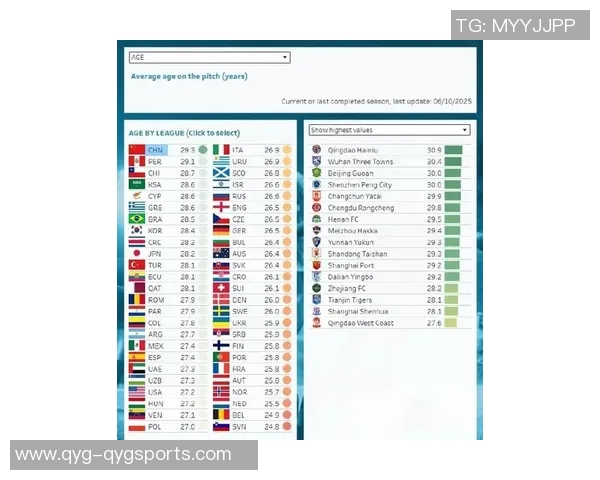Select the Japan flag icon
Image resolution: width=600 pixels, height=480 pixels.
(137, 253)
